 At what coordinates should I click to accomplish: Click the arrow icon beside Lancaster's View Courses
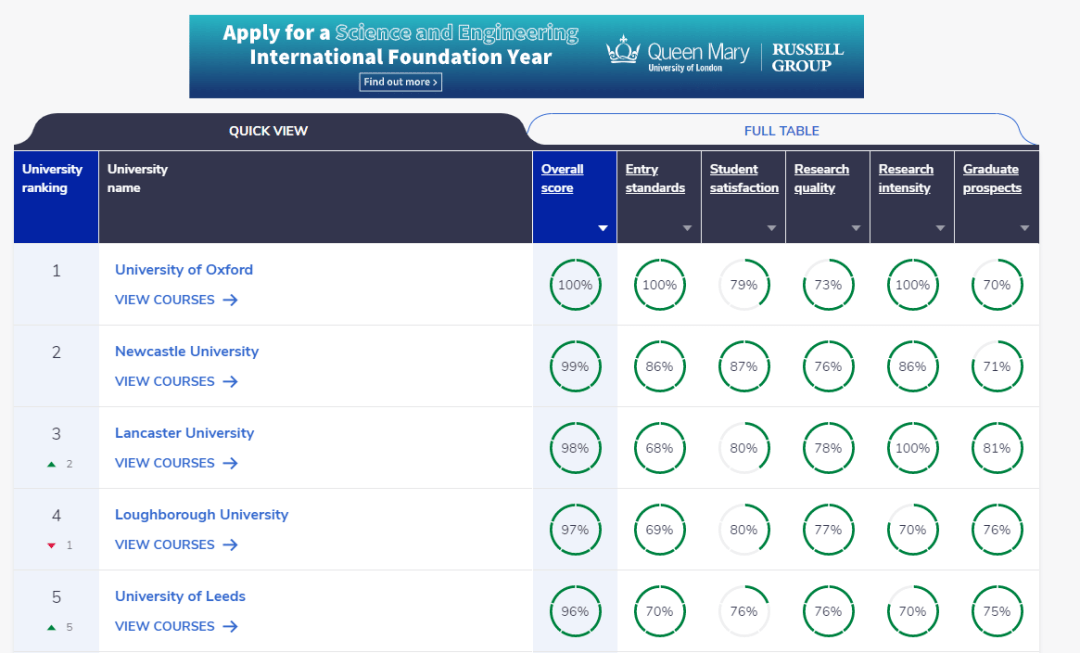point(230,463)
